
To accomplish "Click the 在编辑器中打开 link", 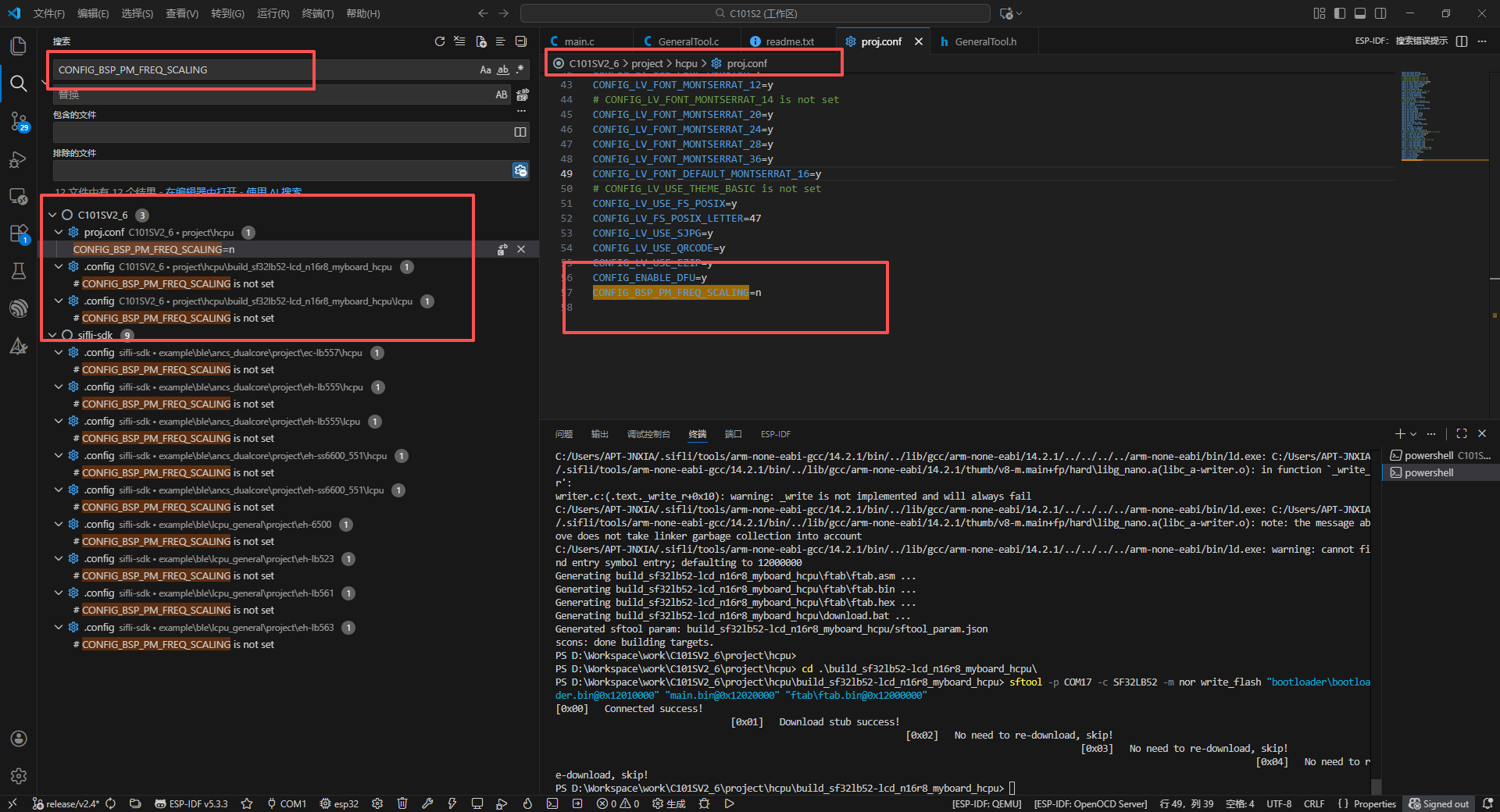I will point(202,191).
